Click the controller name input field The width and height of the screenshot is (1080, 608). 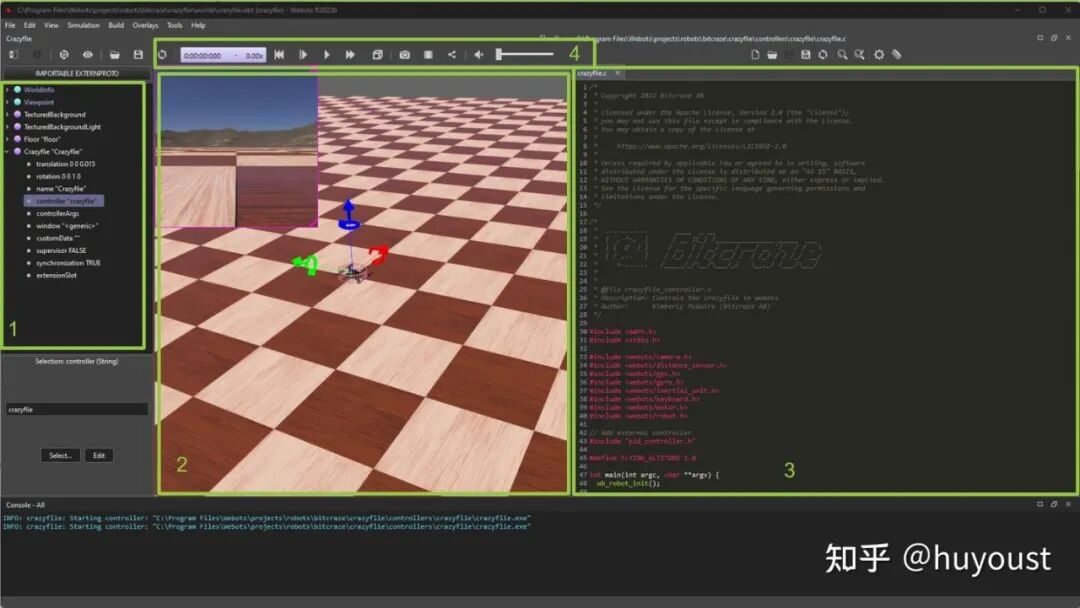pos(76,410)
